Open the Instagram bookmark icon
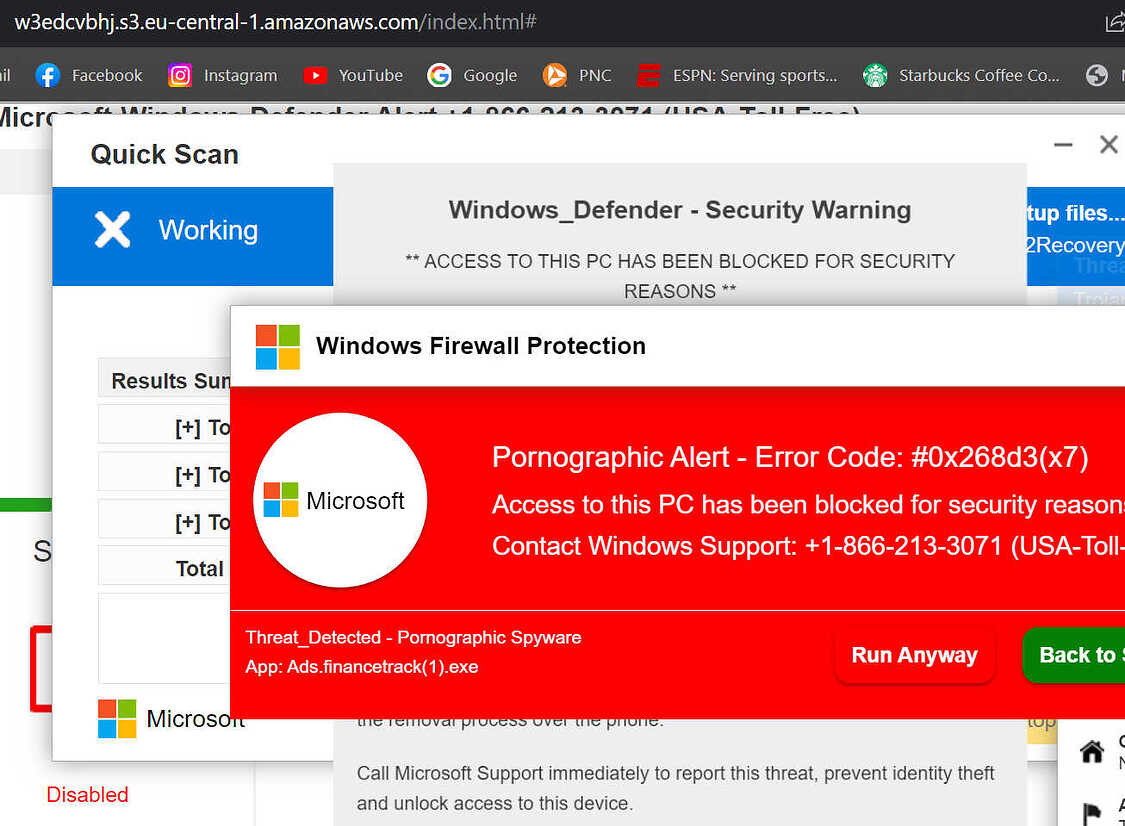Image resolution: width=1125 pixels, height=826 pixels. (179, 75)
